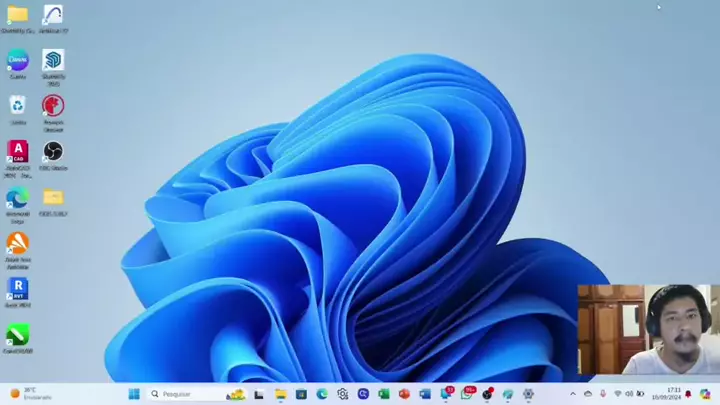Open the volume speaker tray icon

[x=629, y=394]
